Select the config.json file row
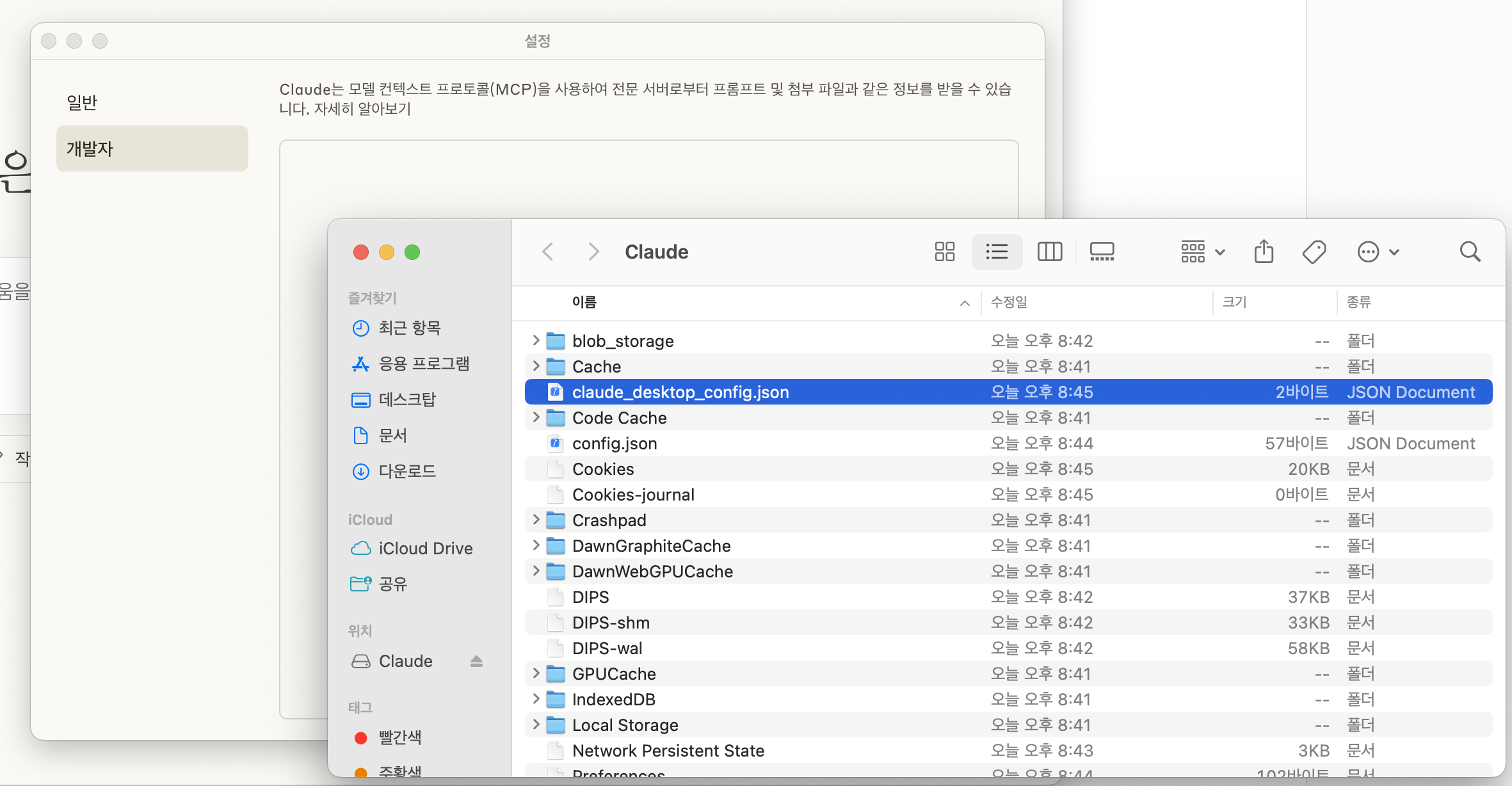This screenshot has width=1512, height=786. [615, 443]
